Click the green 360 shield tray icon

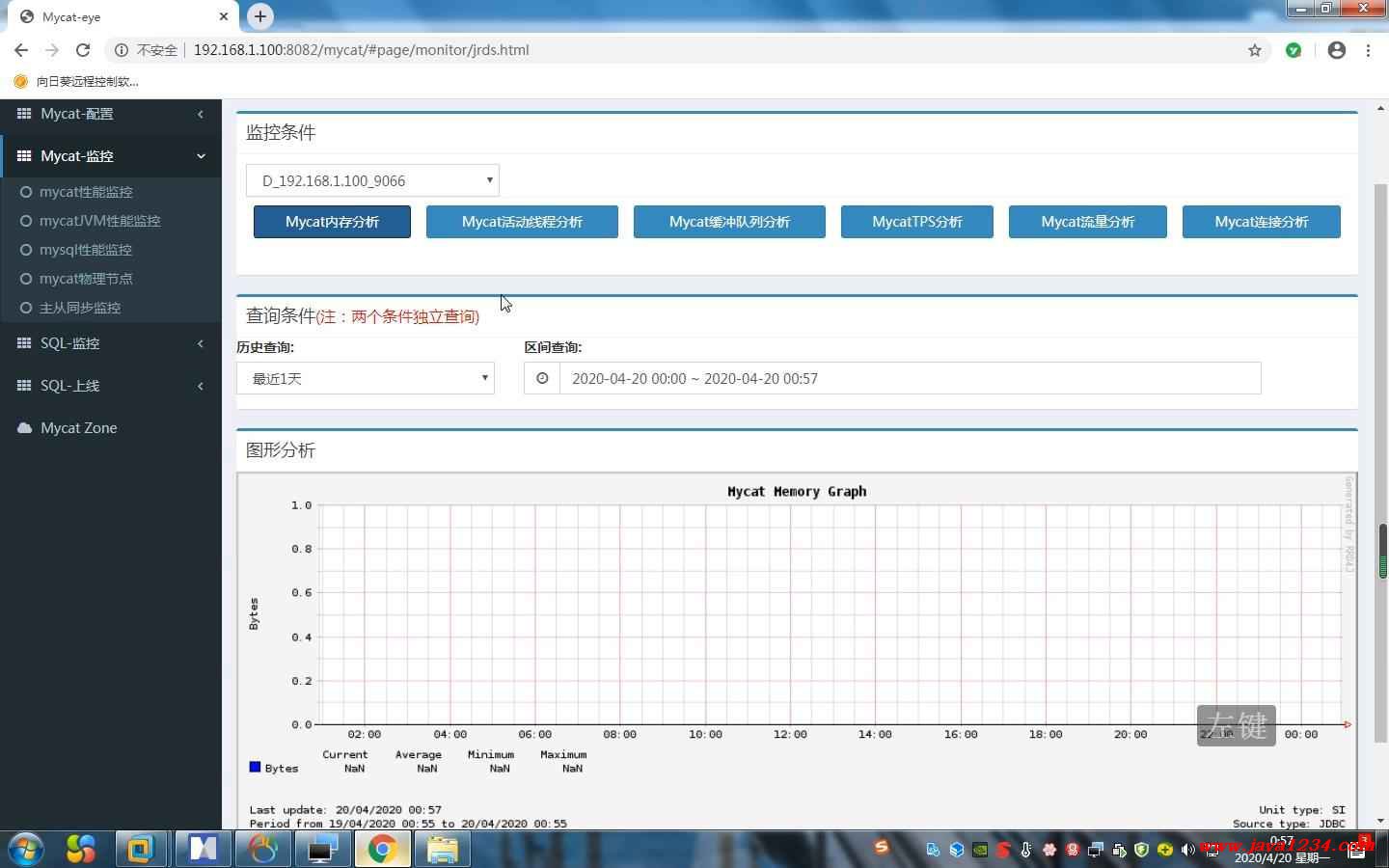[1141, 850]
